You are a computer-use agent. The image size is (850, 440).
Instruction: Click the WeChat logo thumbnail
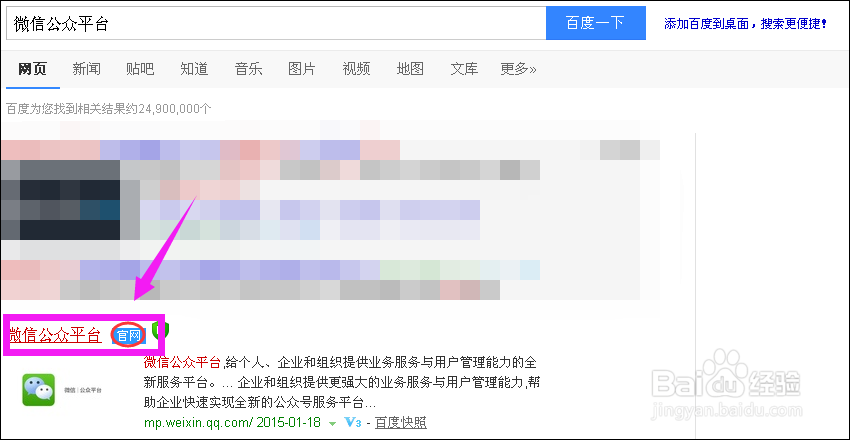(x=38, y=390)
